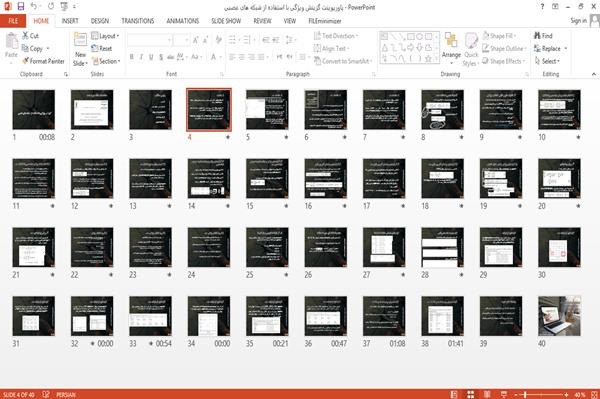Screen dimensions: 600x399
Task: Click the spell check icon in status bar
Action: tap(46, 394)
